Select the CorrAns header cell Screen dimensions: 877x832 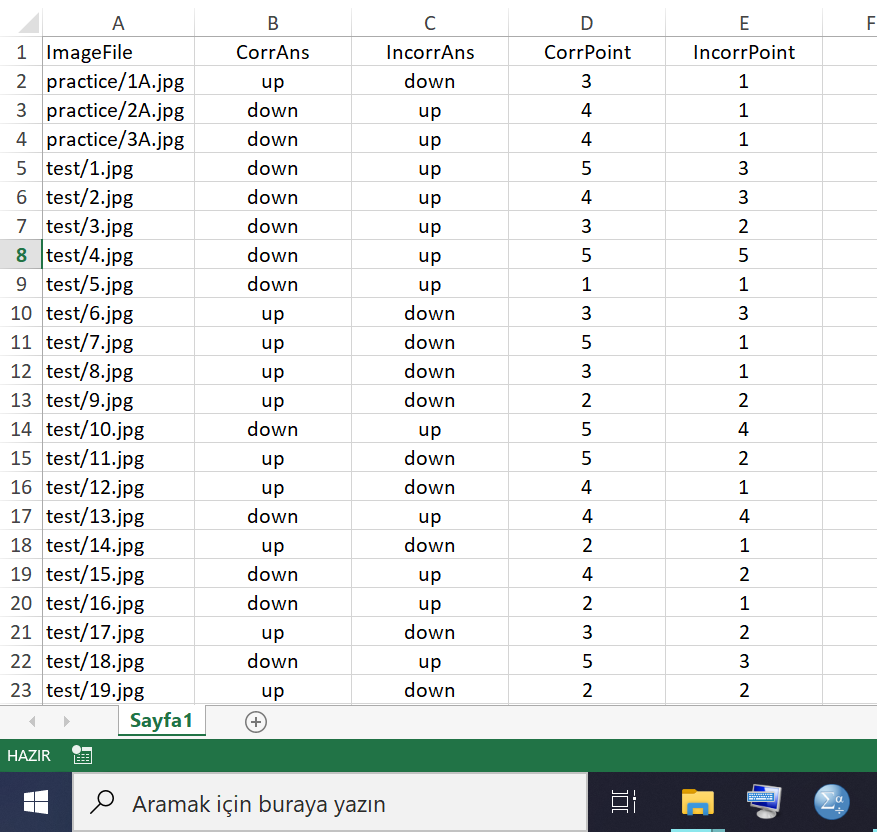273,52
